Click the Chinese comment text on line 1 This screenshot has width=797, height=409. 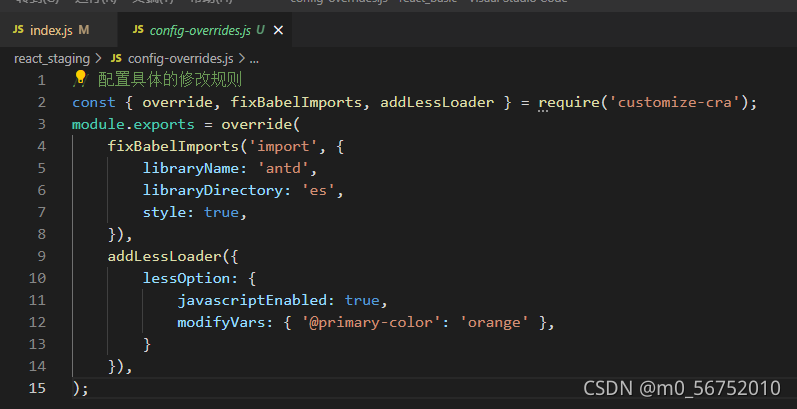pyautogui.click(x=170, y=80)
